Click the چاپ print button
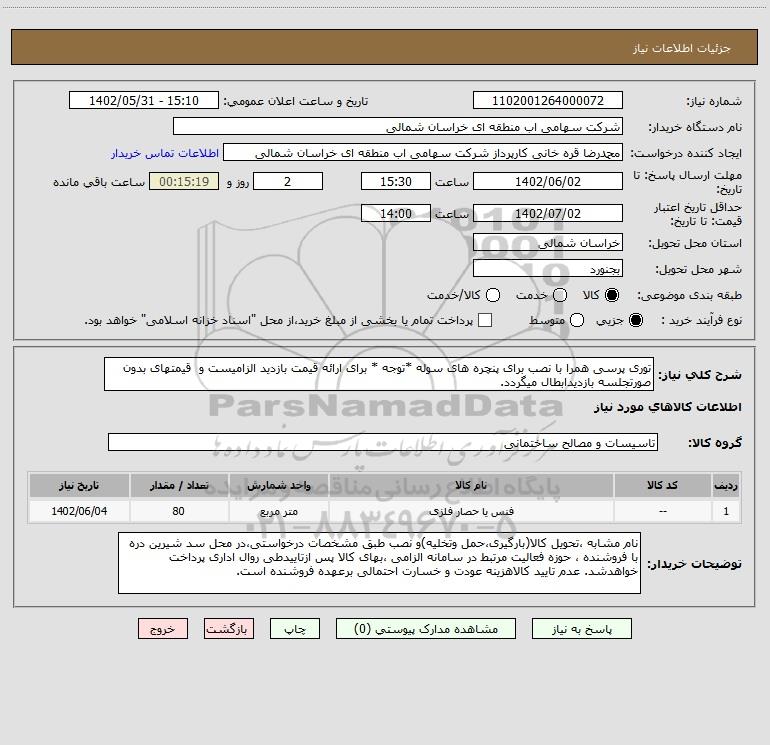Screen dimensions: 770x745 (295, 629)
